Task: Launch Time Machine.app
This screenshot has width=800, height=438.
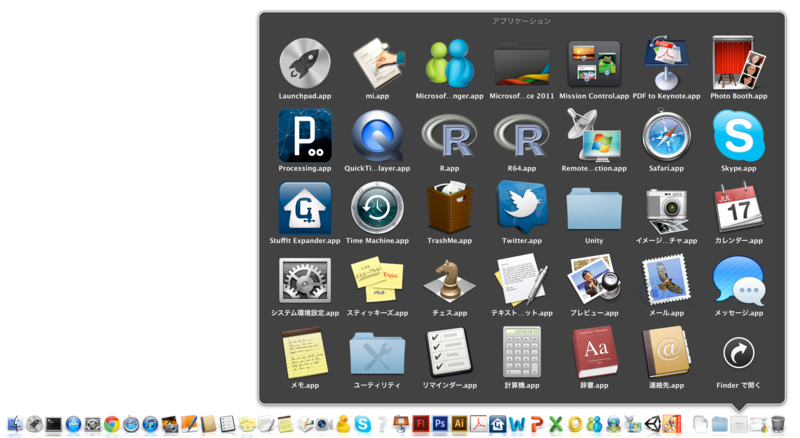Action: click(x=377, y=208)
